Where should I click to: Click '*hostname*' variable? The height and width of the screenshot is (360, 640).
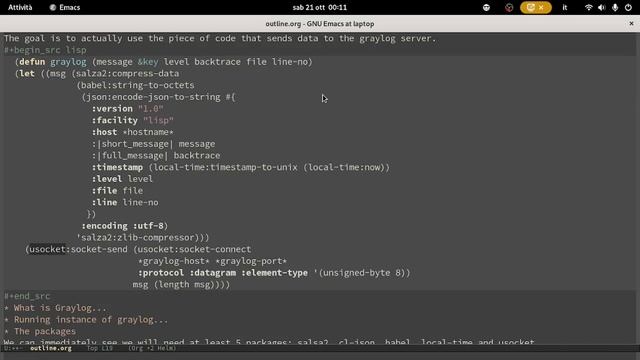(x=148, y=132)
